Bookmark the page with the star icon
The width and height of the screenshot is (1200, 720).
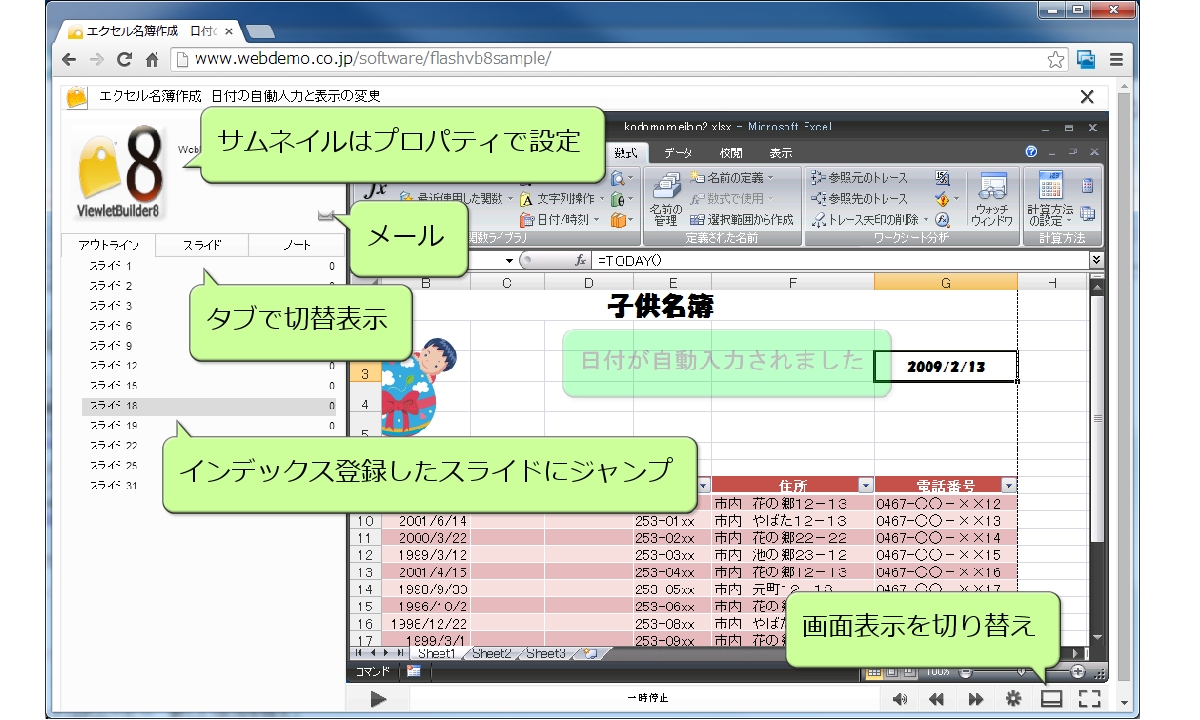coord(1055,59)
